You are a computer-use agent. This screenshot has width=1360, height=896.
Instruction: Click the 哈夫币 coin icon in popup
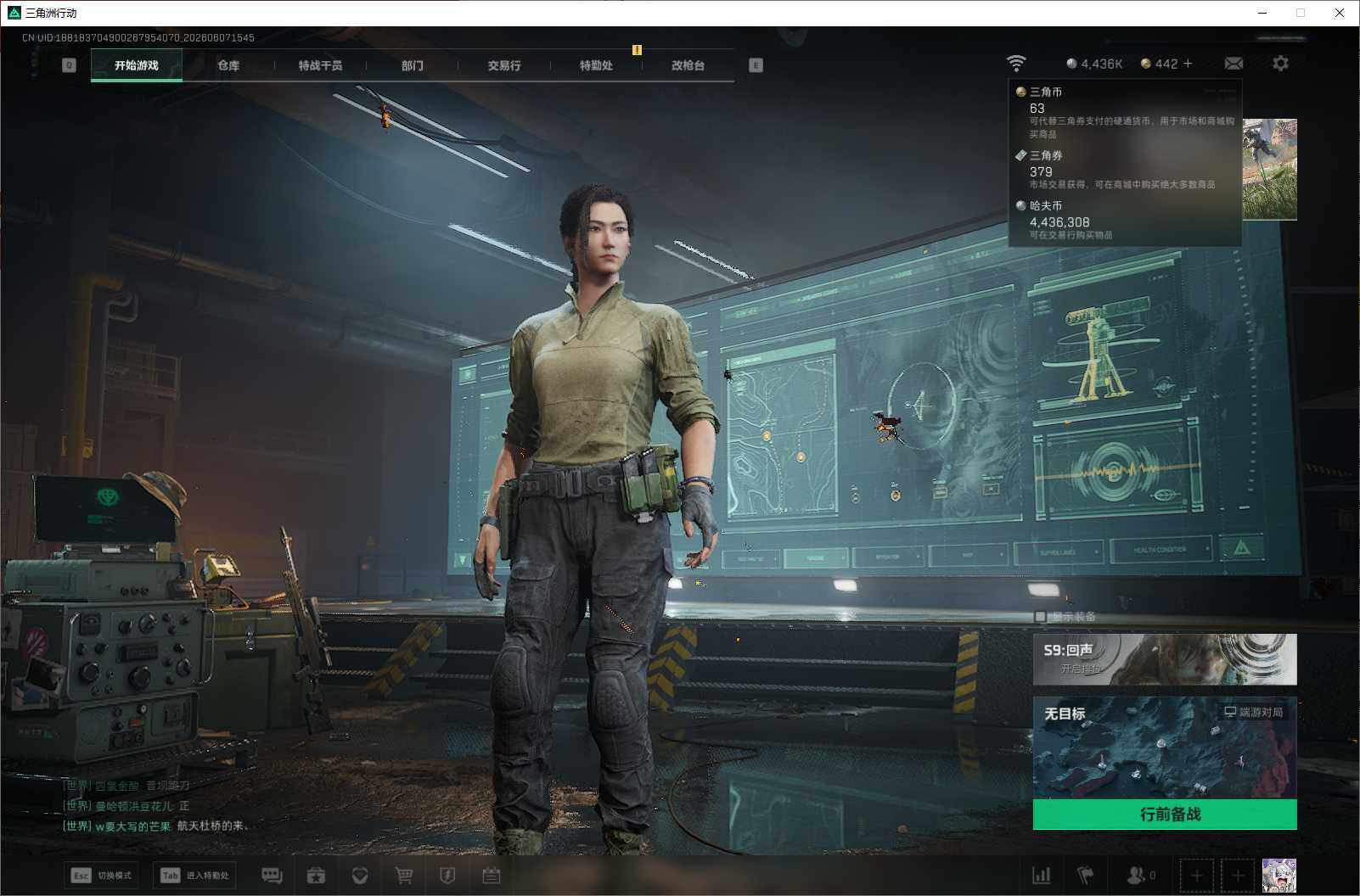click(x=1020, y=205)
